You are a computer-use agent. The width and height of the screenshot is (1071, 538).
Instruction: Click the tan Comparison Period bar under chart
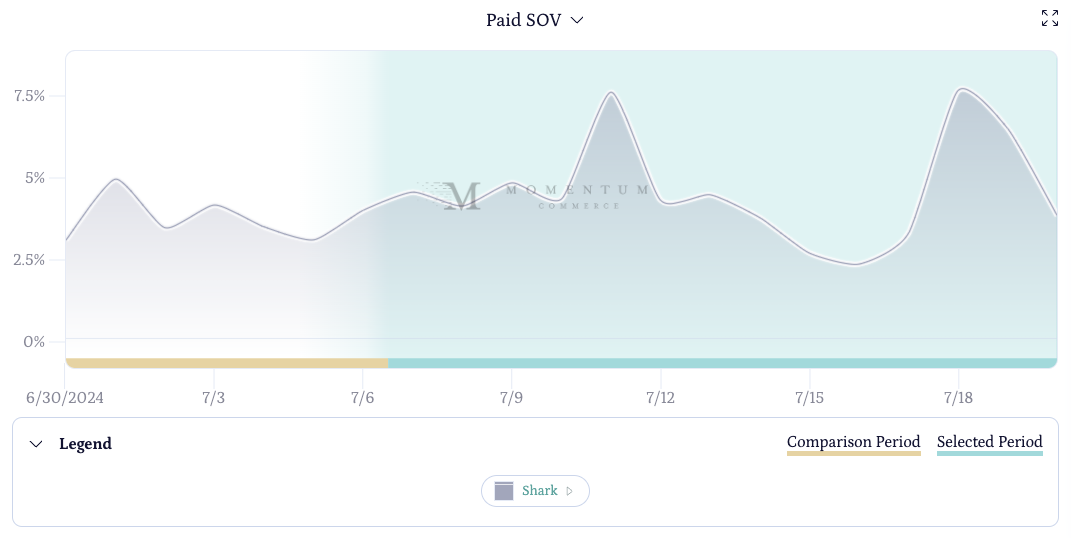(226, 363)
